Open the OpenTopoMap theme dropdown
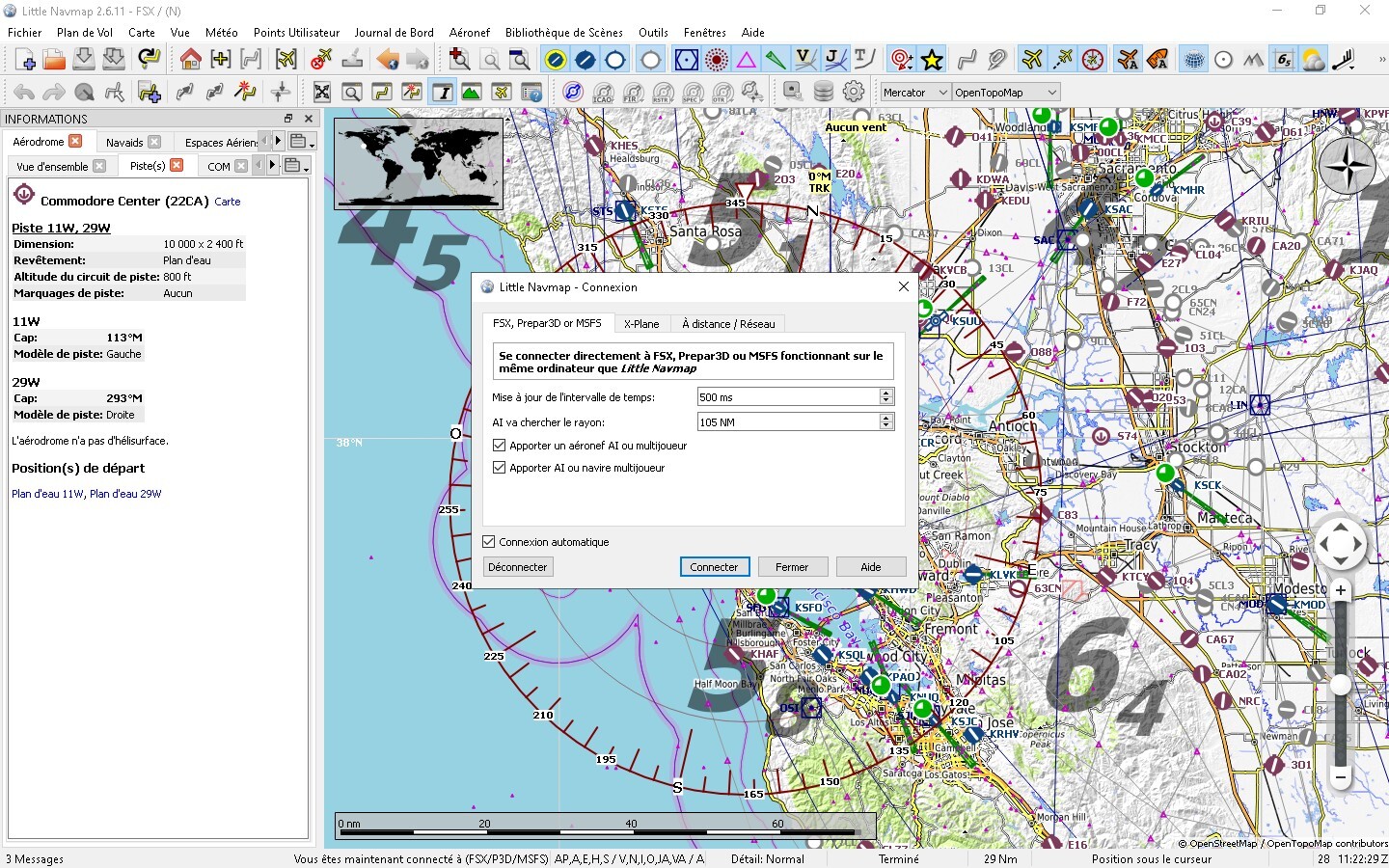This screenshot has height=868, width=1389. point(1006,93)
